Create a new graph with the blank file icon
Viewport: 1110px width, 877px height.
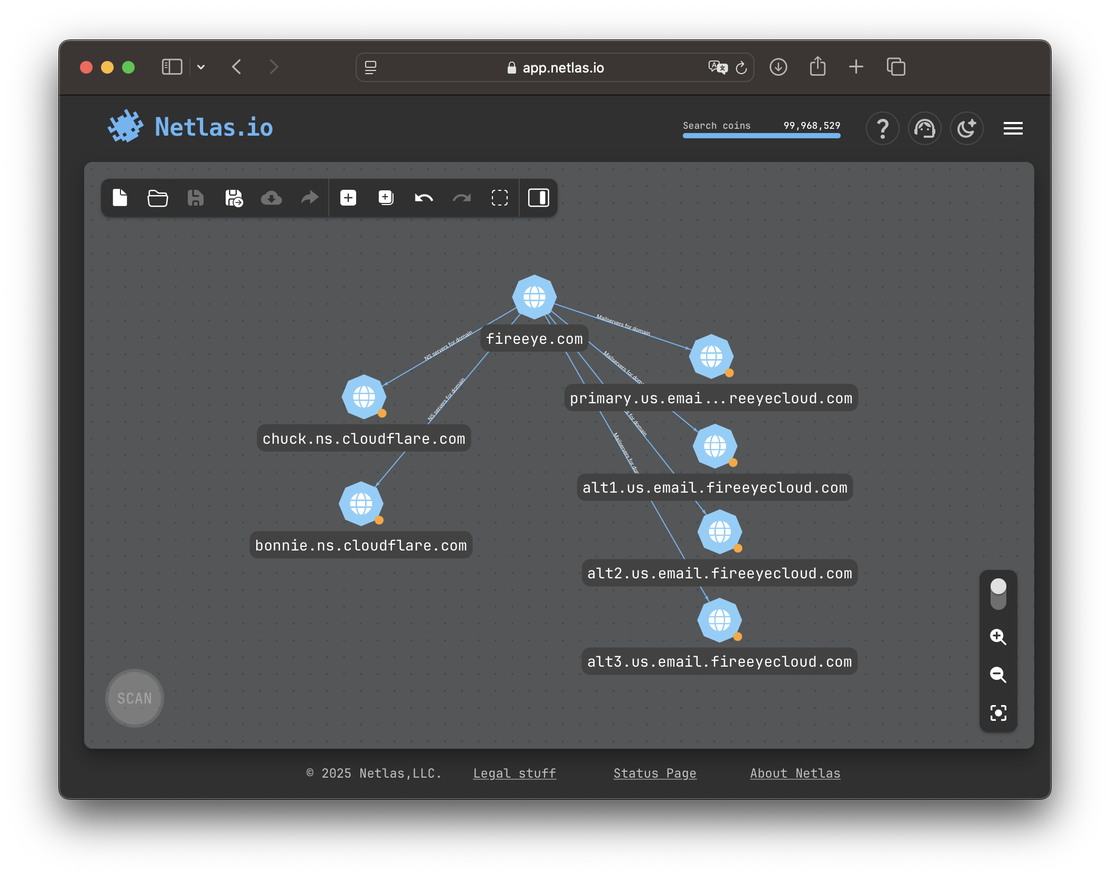pos(120,197)
